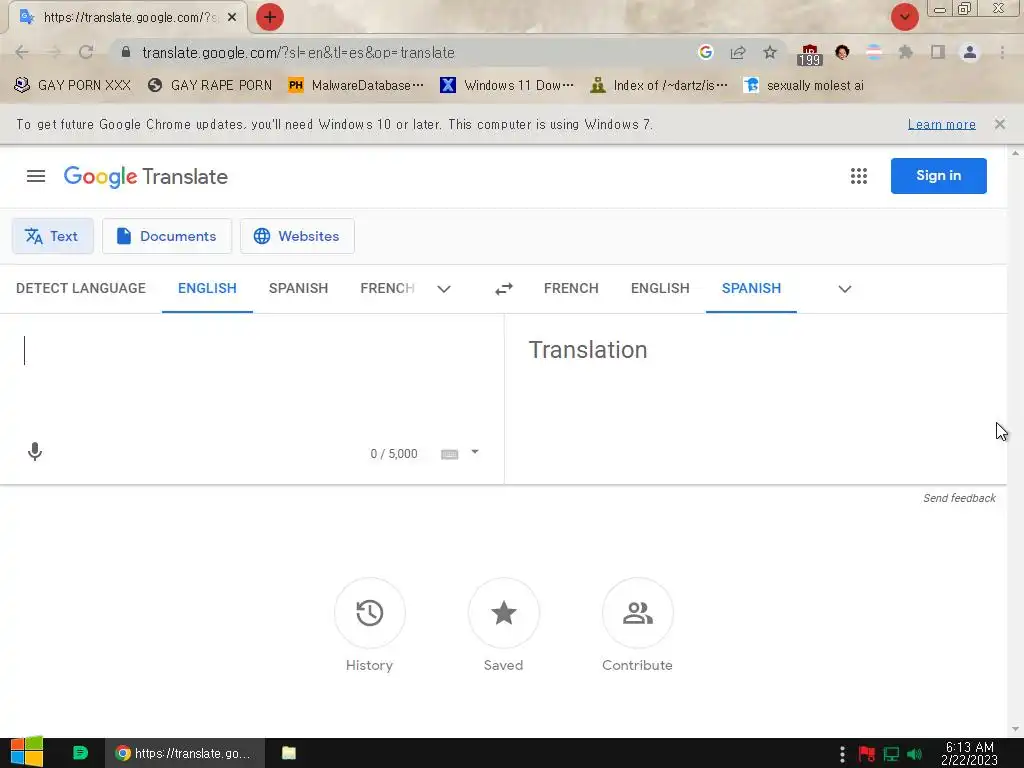Screen dimensions: 1024x768
Task: Open a new tab with the red plus
Action: [270, 17]
